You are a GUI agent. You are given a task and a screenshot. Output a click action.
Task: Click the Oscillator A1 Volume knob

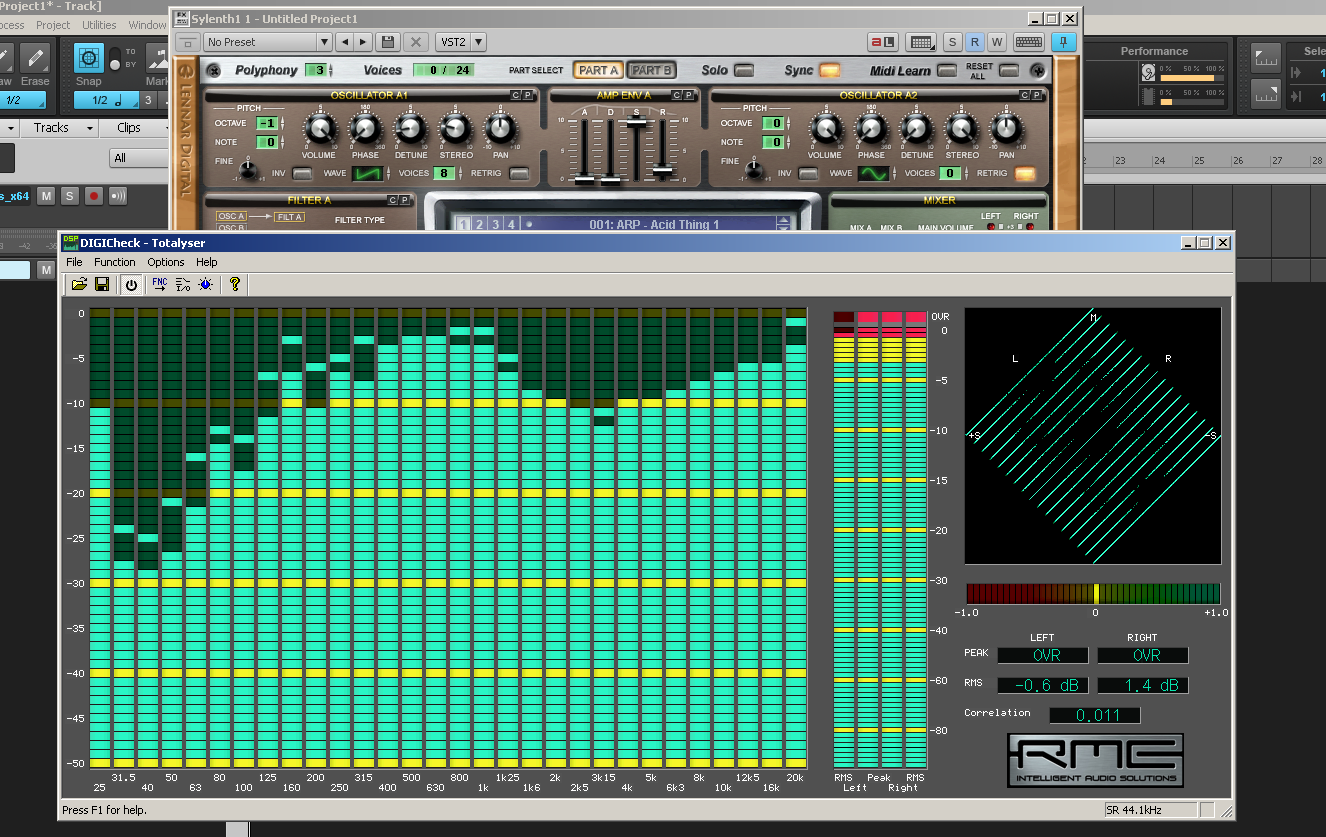tap(319, 128)
